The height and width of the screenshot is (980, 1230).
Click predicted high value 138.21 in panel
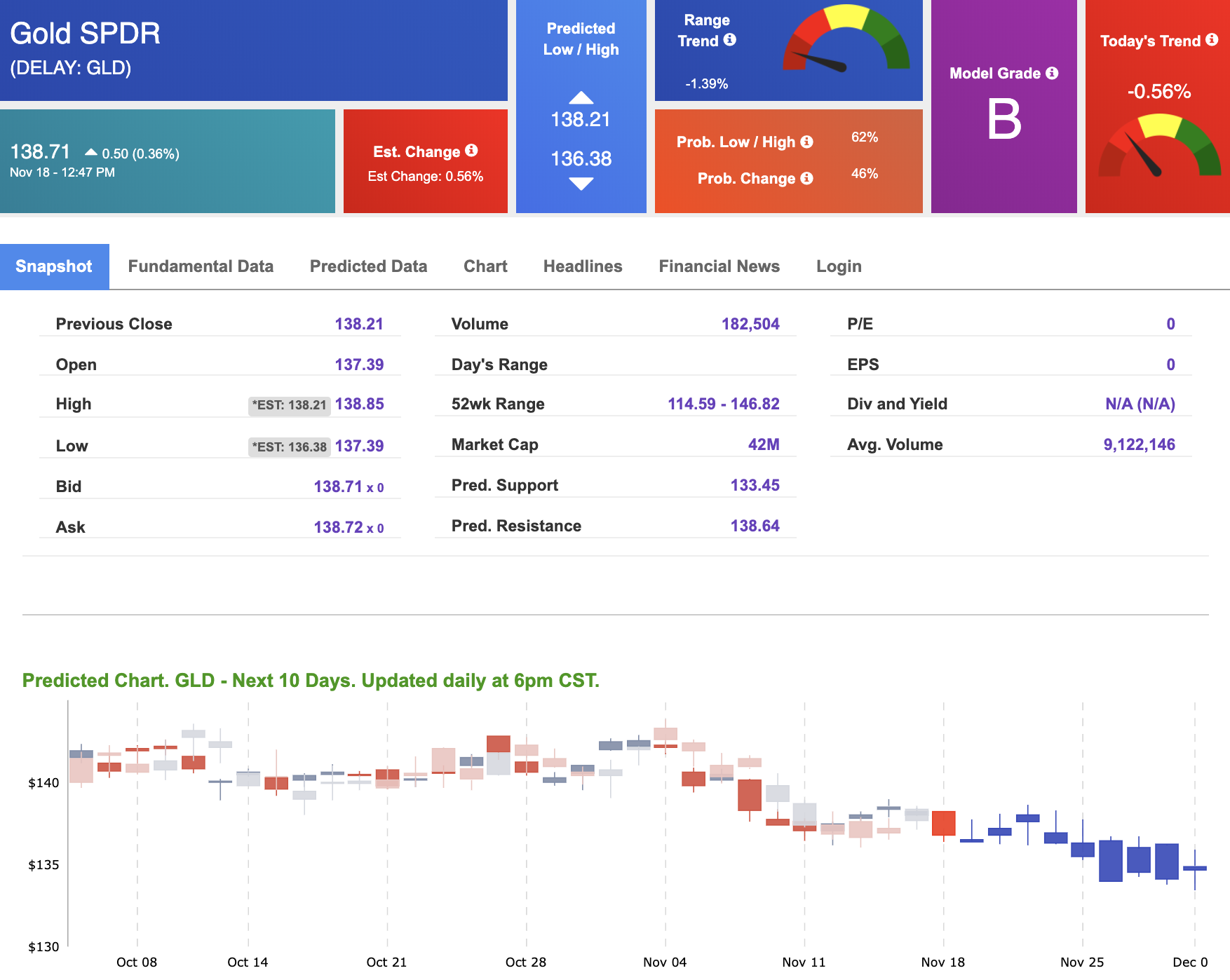pyautogui.click(x=581, y=120)
